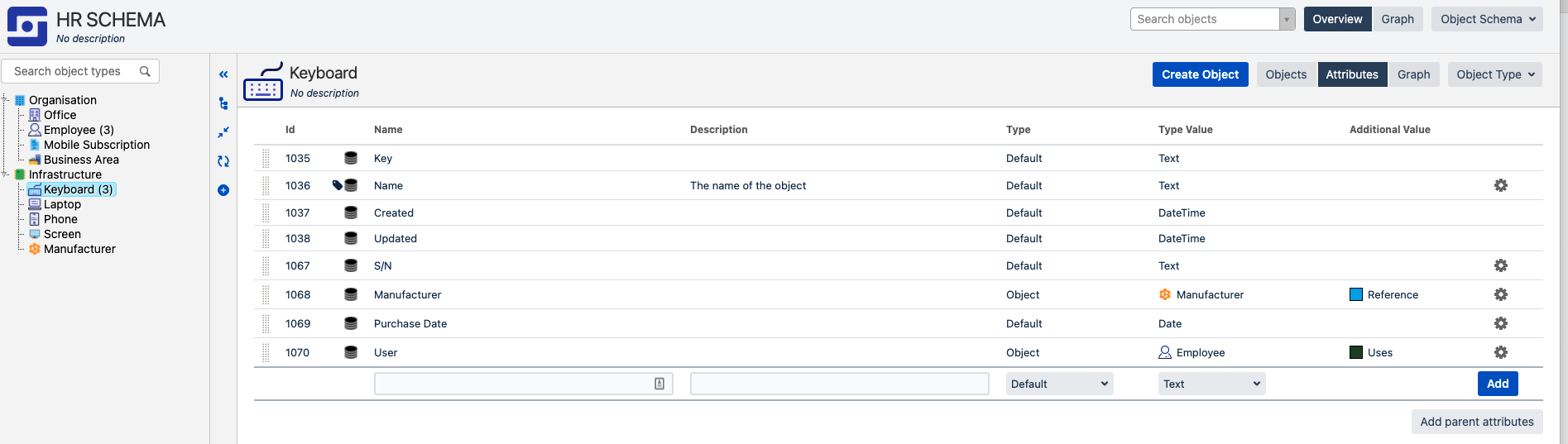
Task: Open settings gear for Manufacturer attribute
Action: pos(1500,294)
